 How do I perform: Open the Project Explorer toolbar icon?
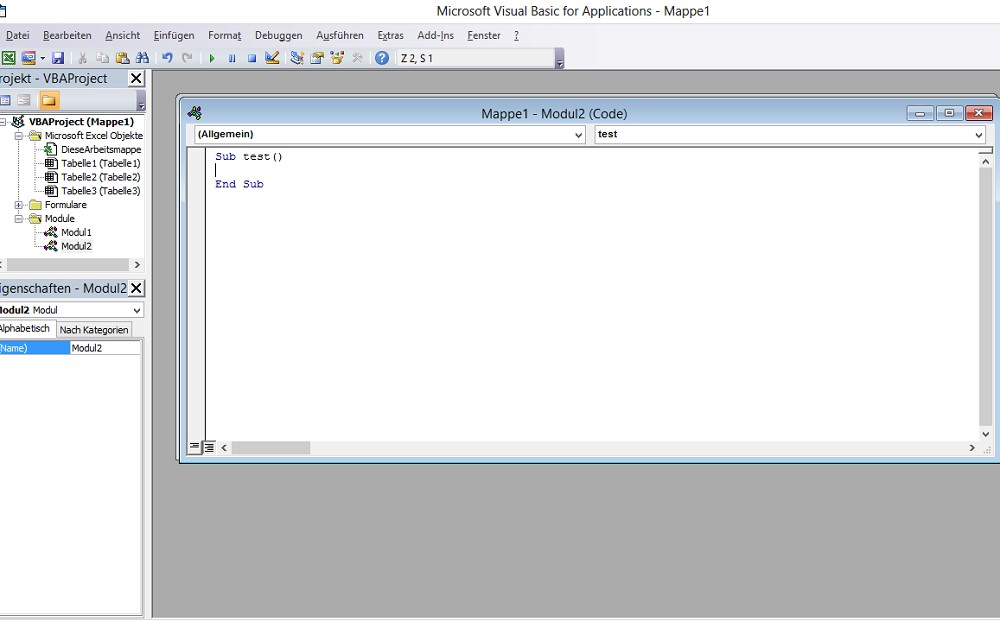pyautogui.click(x=295, y=57)
